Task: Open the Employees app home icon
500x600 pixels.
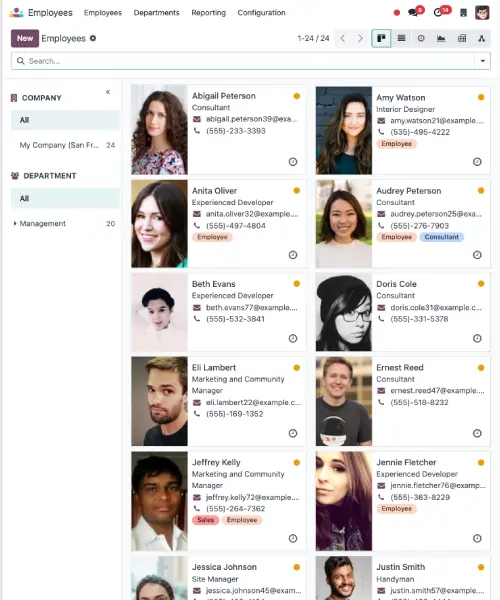Action: (16, 13)
